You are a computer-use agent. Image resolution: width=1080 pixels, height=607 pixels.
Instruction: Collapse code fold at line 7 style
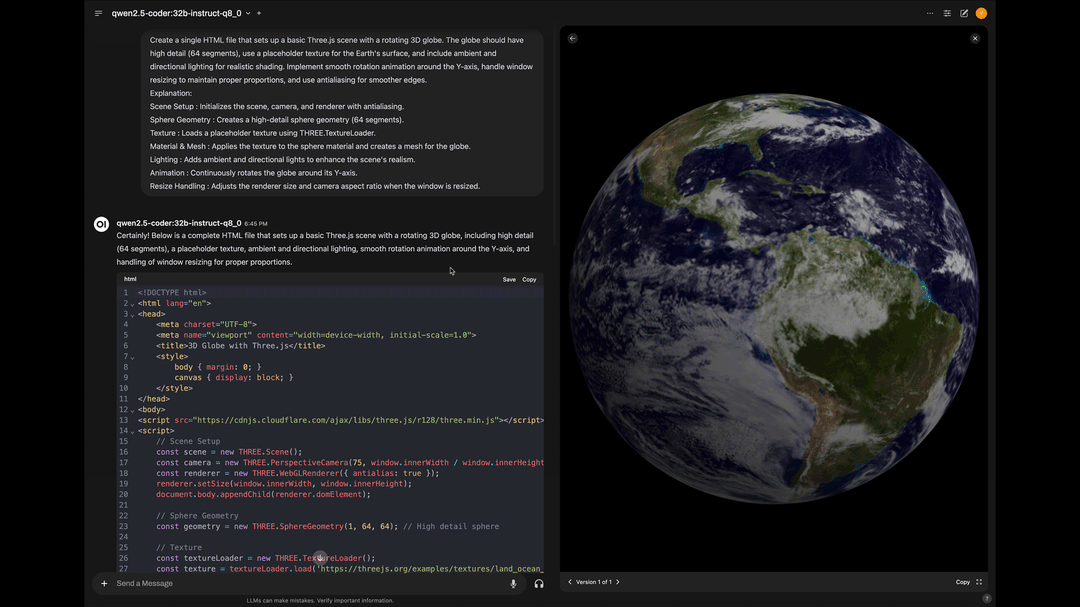[132, 358]
